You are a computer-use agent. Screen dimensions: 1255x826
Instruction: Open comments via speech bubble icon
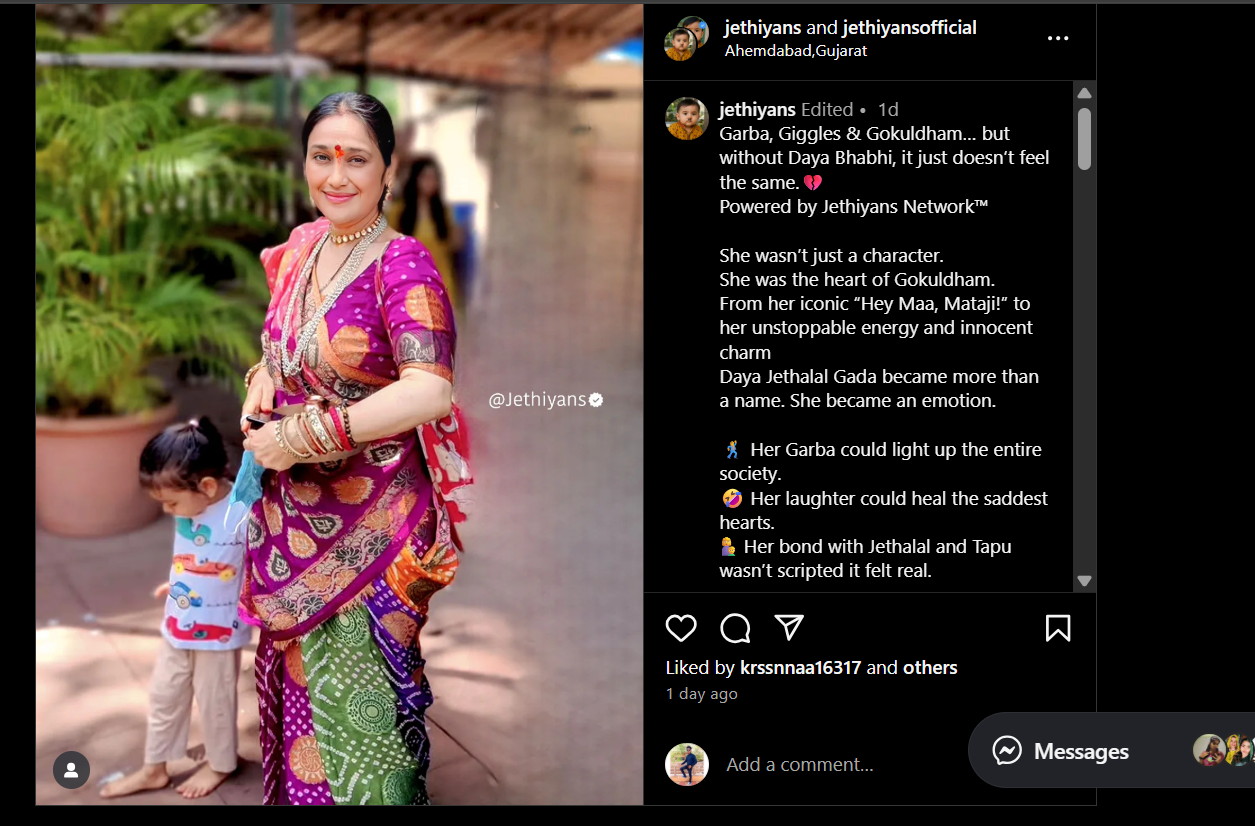735,628
